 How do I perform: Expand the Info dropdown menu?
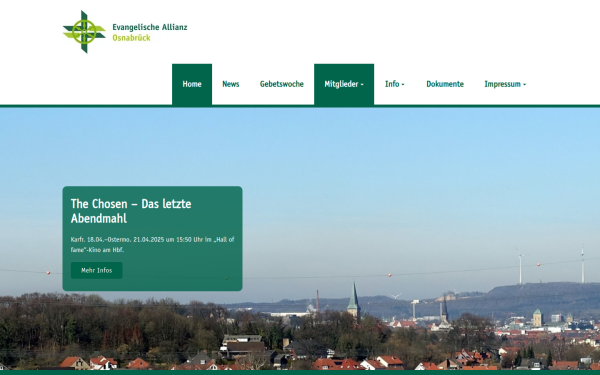click(x=395, y=84)
